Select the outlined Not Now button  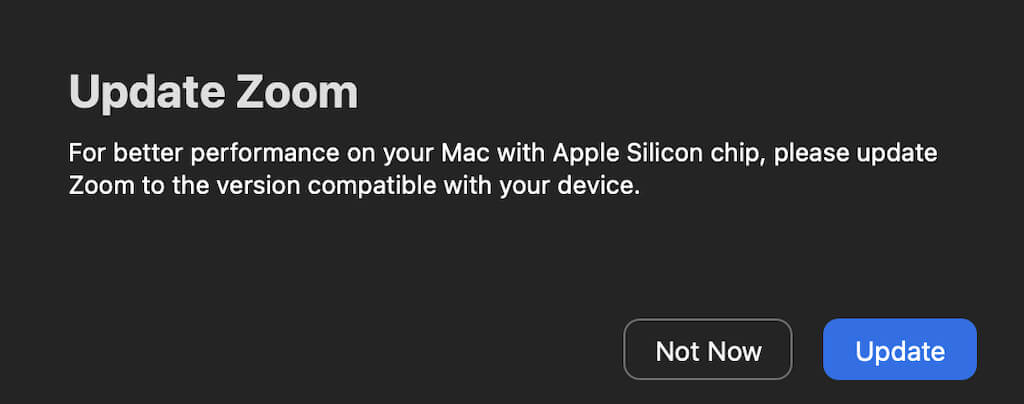pyautogui.click(x=708, y=350)
